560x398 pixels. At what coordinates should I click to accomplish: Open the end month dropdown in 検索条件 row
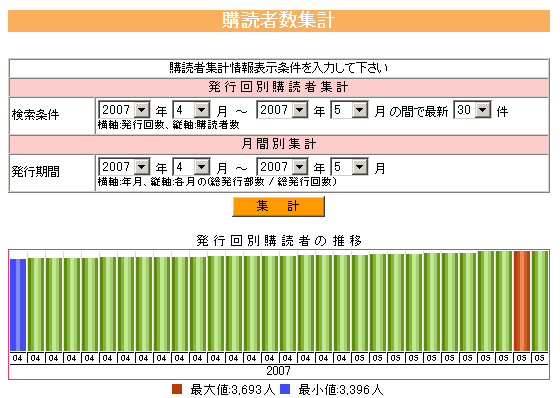point(349,110)
